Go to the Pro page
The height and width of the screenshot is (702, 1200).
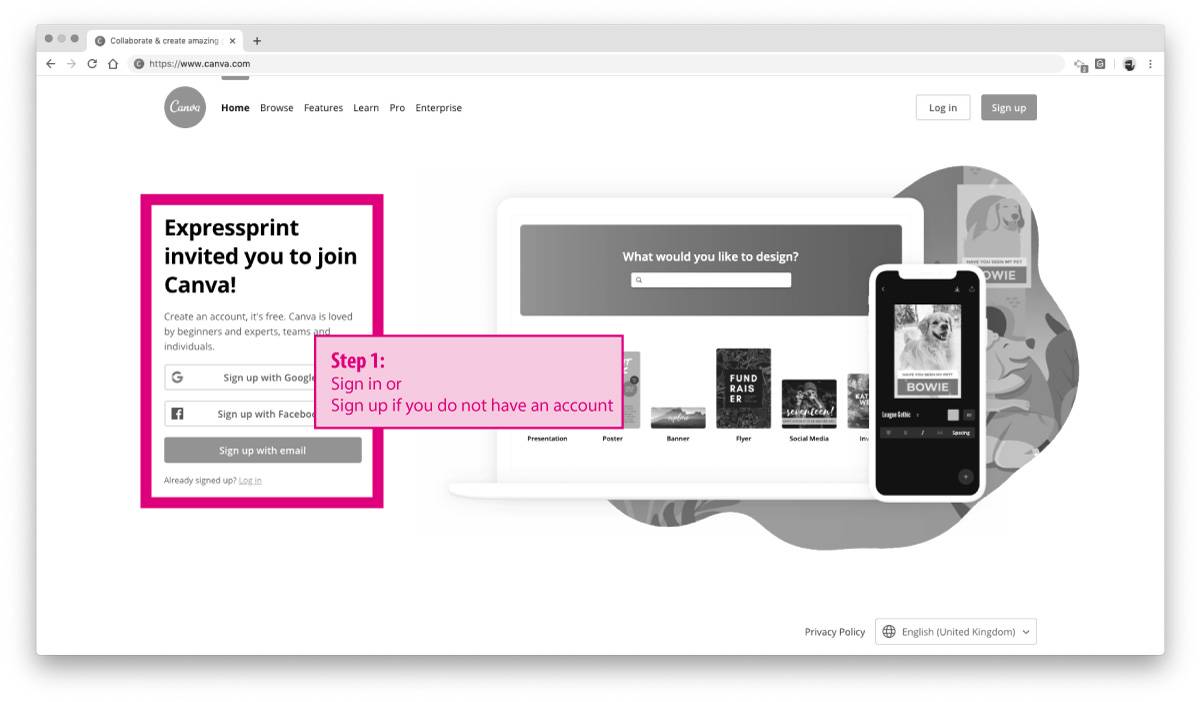click(397, 108)
